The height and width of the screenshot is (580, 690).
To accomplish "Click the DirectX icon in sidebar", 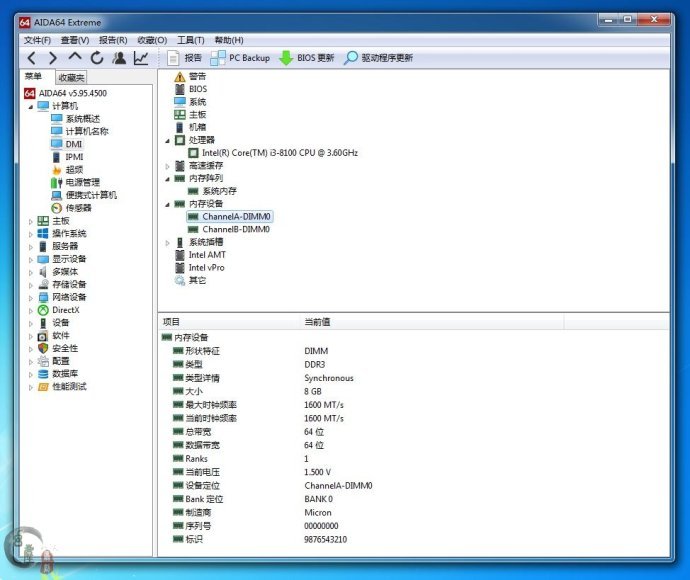I will click(x=43, y=310).
